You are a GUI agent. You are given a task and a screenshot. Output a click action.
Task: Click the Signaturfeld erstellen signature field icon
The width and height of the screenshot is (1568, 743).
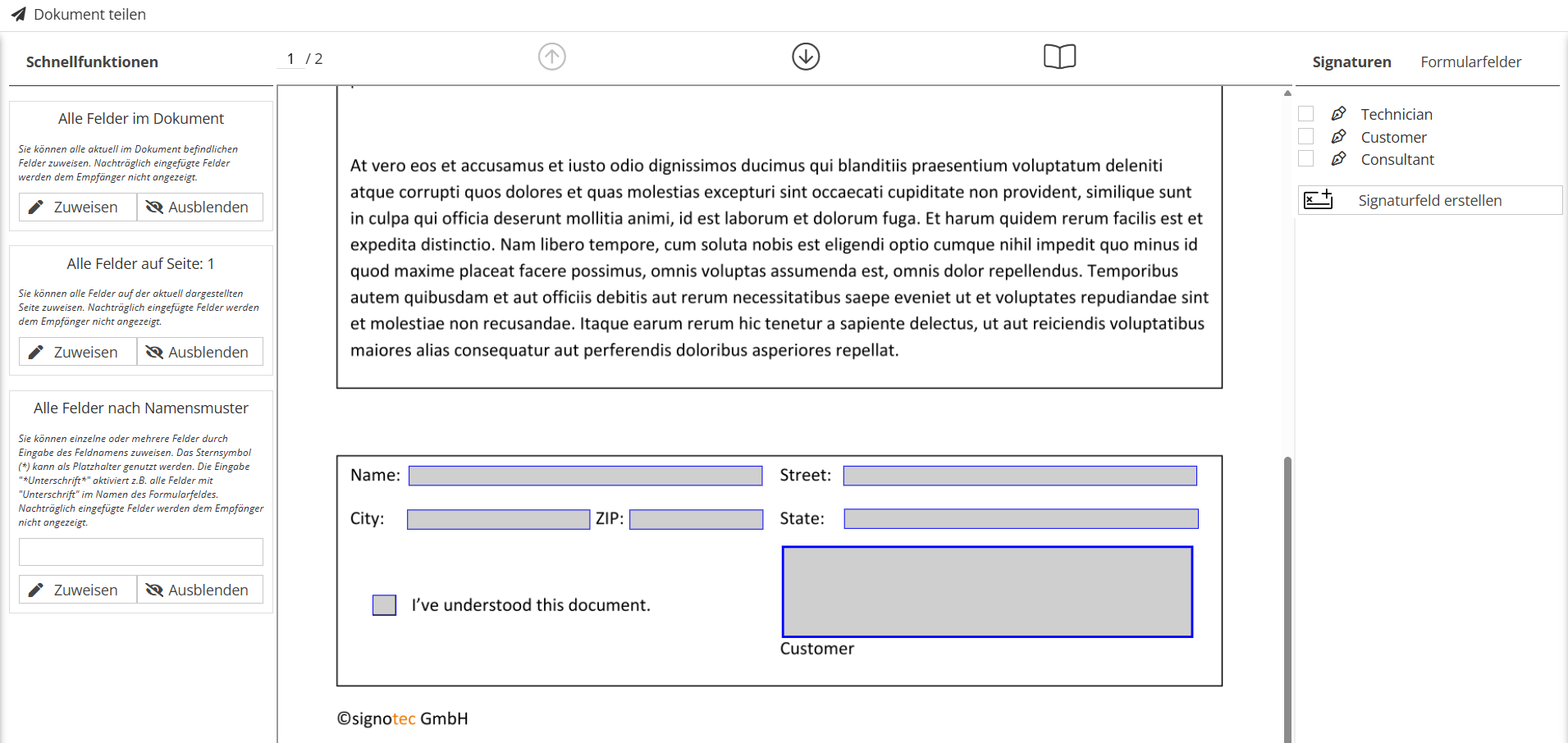pos(1319,199)
